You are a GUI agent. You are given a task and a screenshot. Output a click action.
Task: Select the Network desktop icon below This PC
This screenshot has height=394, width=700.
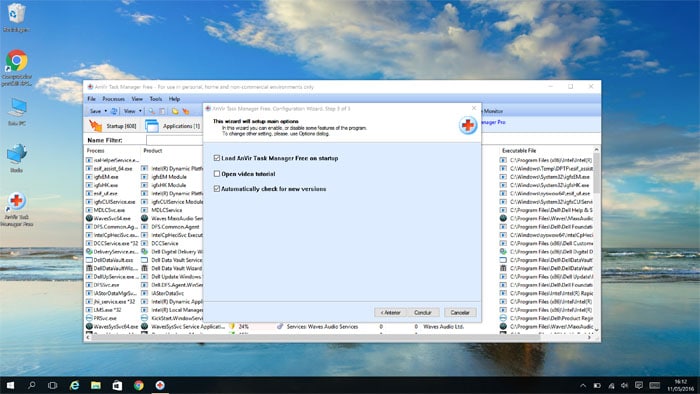click(x=17, y=158)
